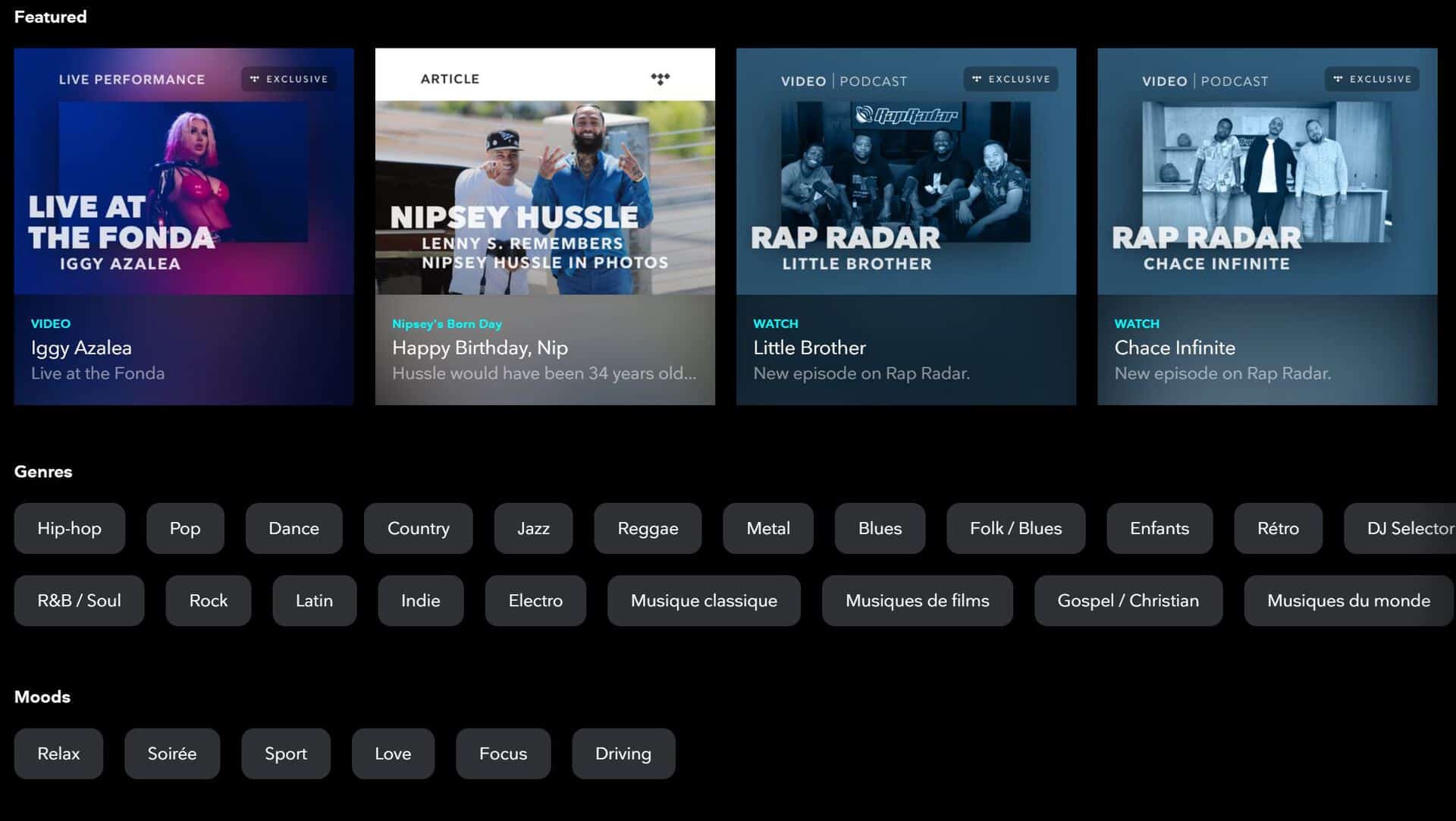Image resolution: width=1456 pixels, height=821 pixels.
Task: Open the Happy Birthday Nip article
Action: tap(544, 225)
